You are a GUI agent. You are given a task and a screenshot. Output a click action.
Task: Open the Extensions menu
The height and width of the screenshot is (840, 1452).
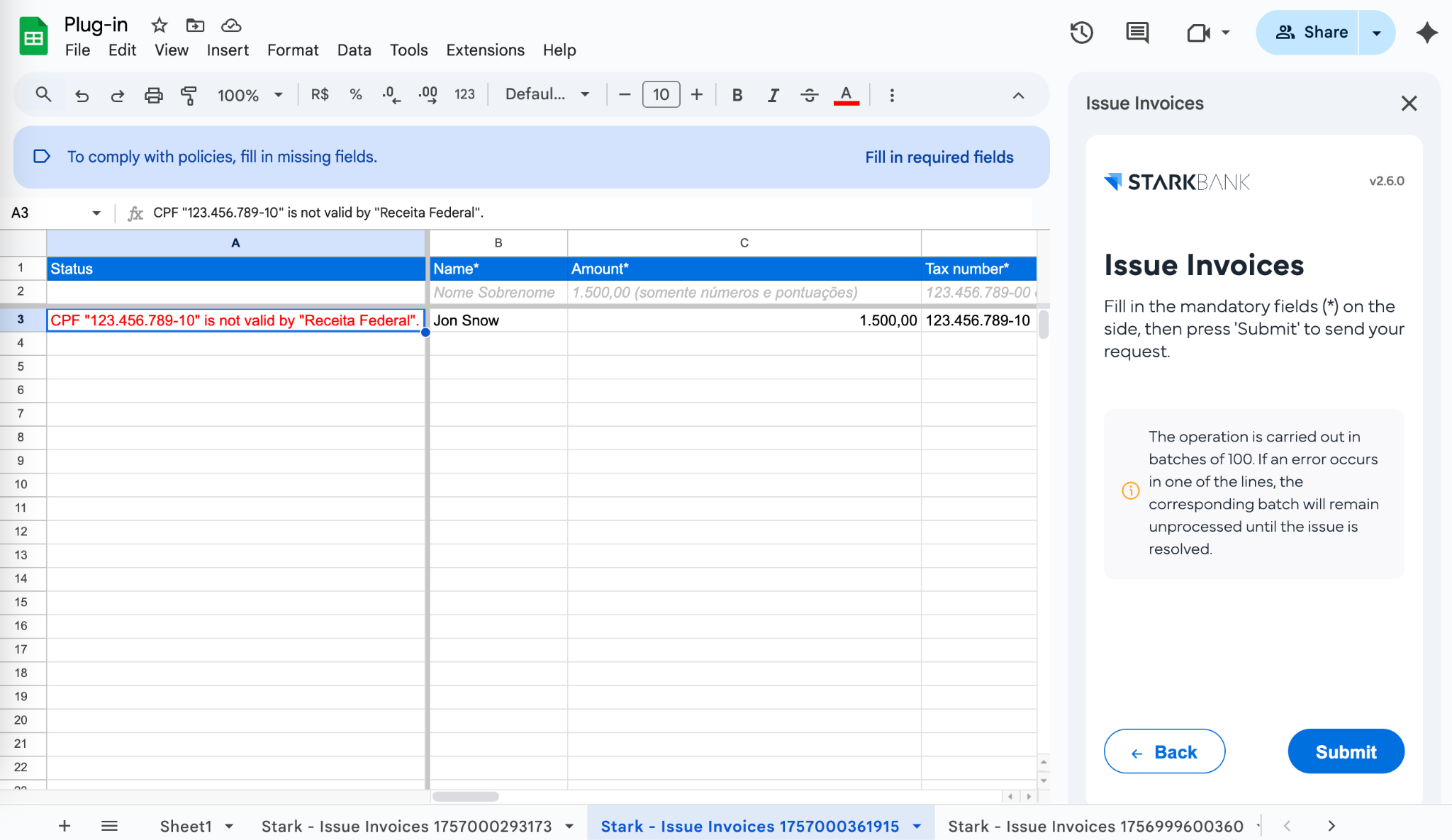485,50
